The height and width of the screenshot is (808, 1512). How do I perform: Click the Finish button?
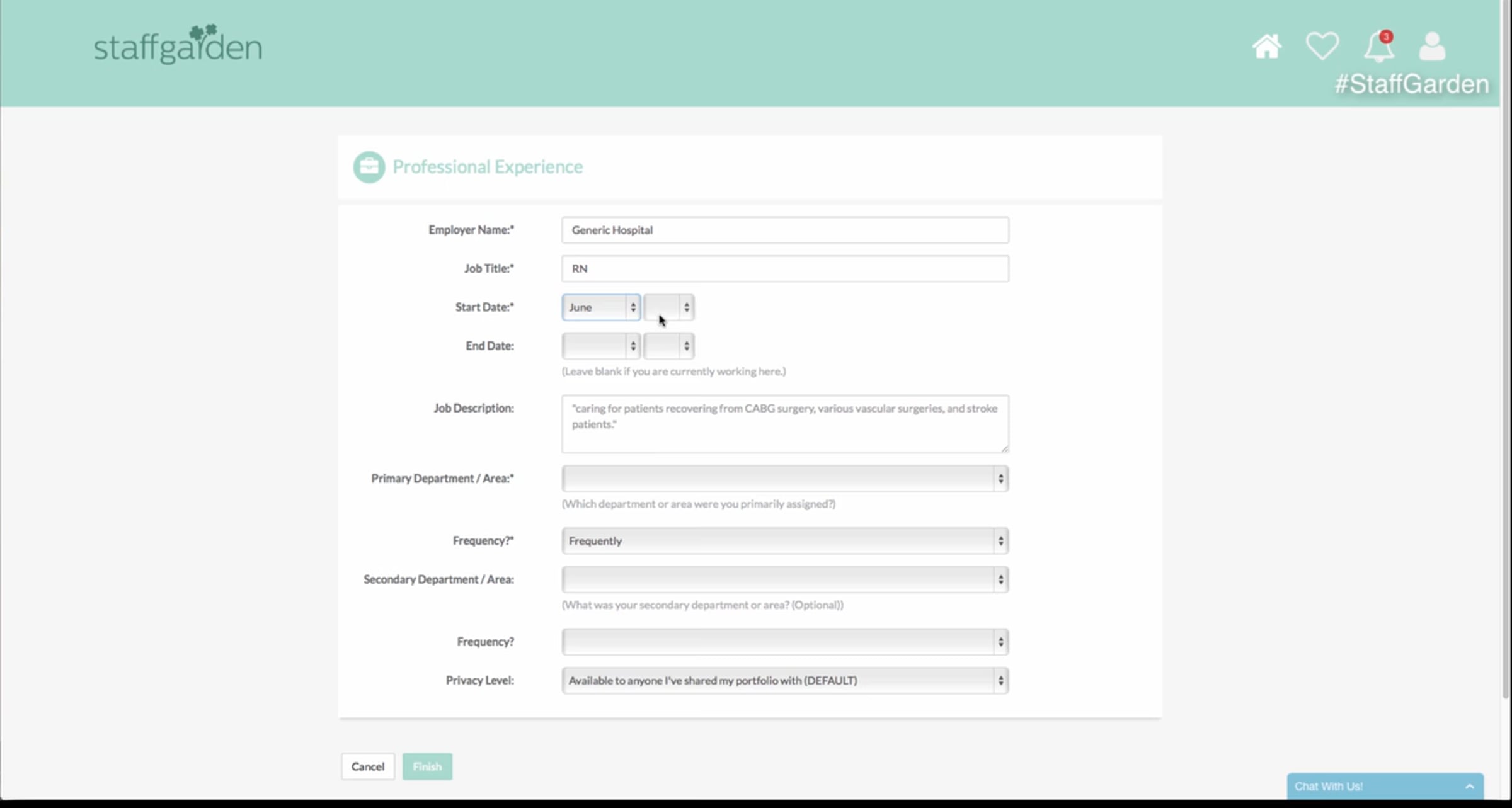pos(427,766)
